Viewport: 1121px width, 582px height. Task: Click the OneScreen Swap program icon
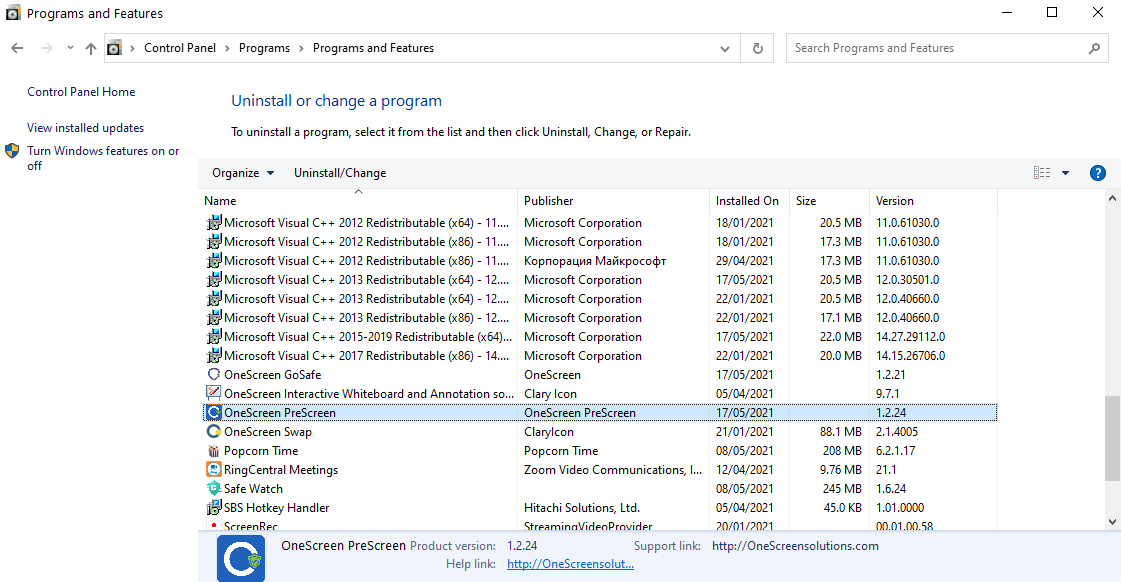click(x=213, y=432)
